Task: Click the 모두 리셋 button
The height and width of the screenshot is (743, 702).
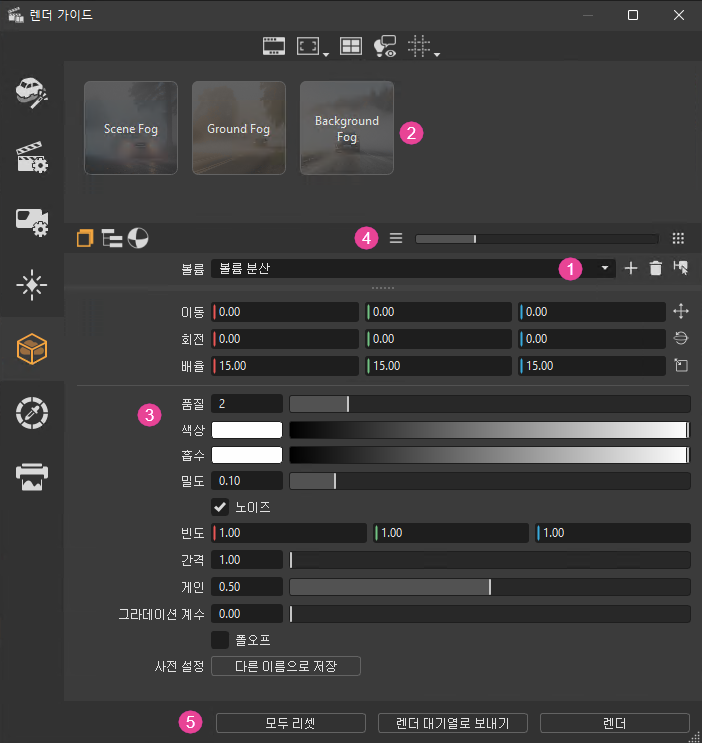Action: [291, 723]
